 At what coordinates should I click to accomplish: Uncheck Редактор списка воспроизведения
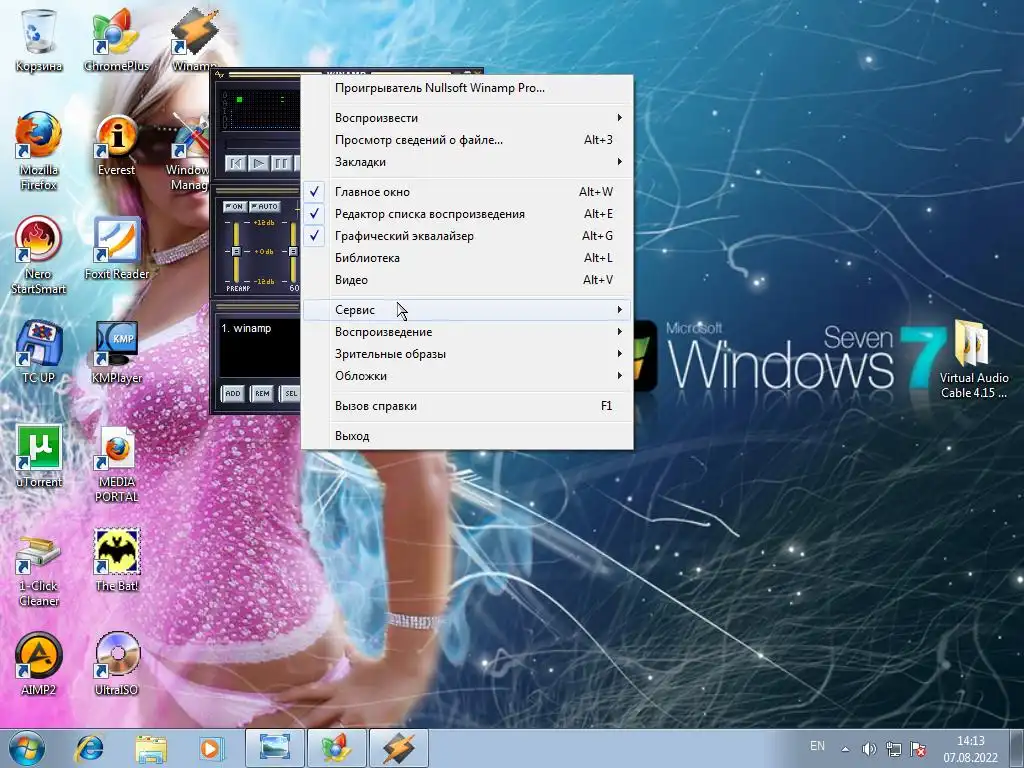coord(466,214)
